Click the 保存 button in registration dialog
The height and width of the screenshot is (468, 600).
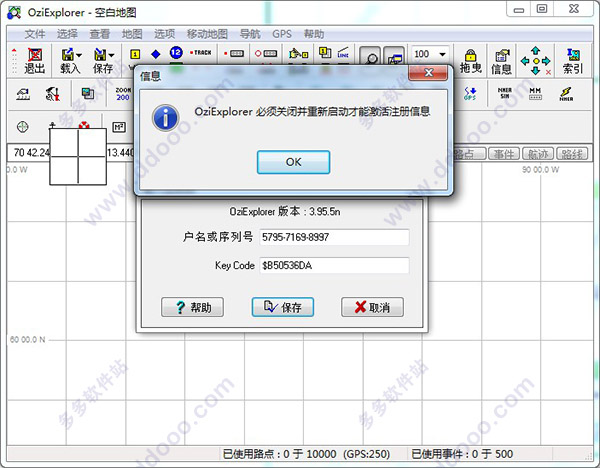click(283, 307)
